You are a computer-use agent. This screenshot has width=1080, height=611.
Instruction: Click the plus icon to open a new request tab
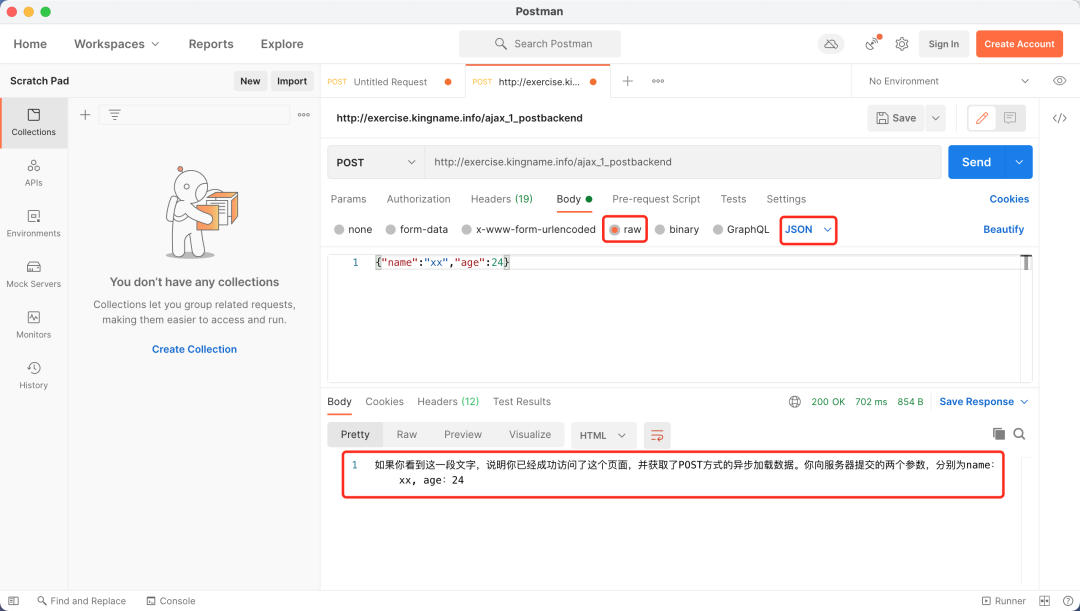coord(627,81)
